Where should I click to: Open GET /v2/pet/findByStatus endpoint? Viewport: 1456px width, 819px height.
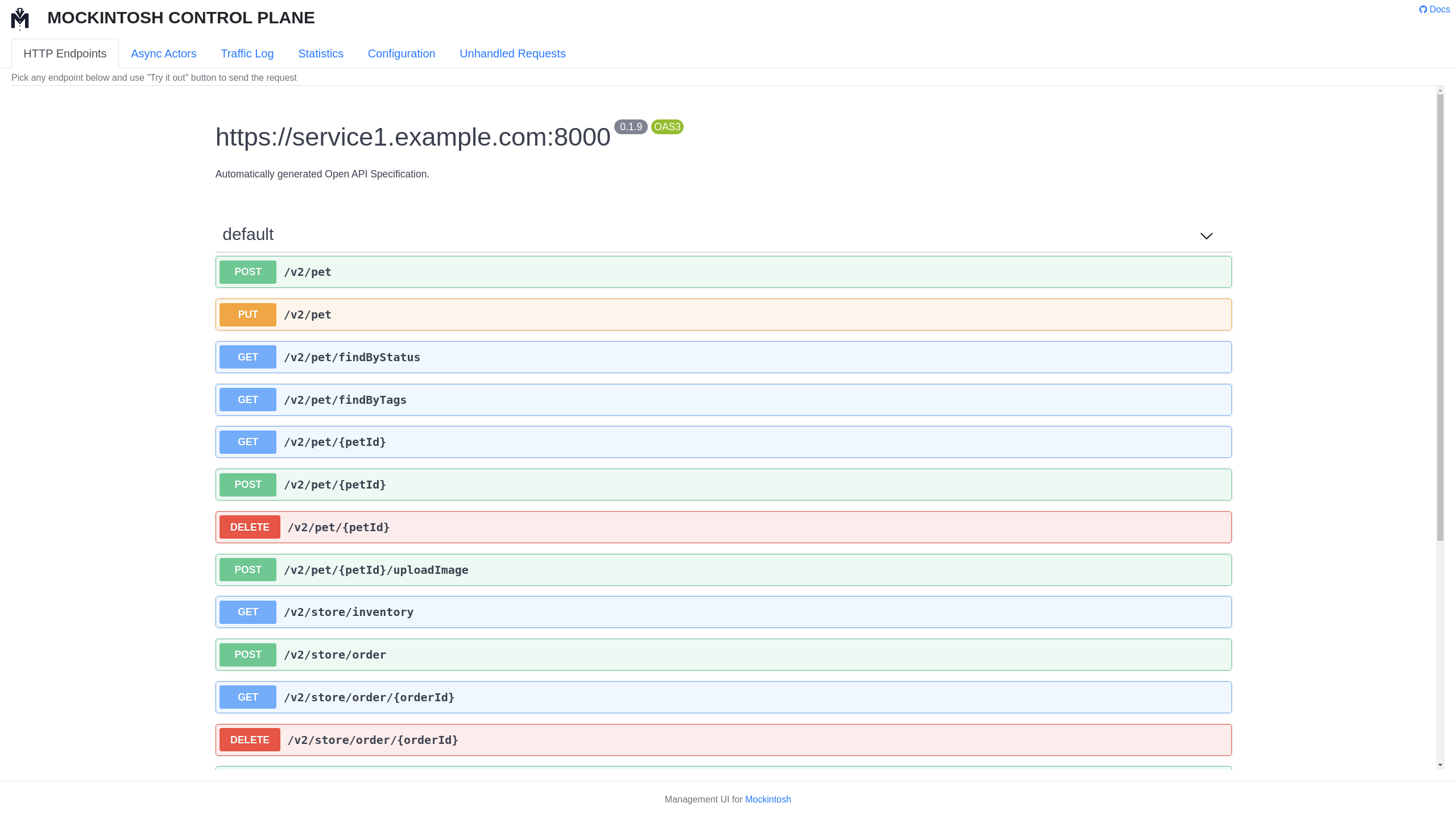point(722,357)
